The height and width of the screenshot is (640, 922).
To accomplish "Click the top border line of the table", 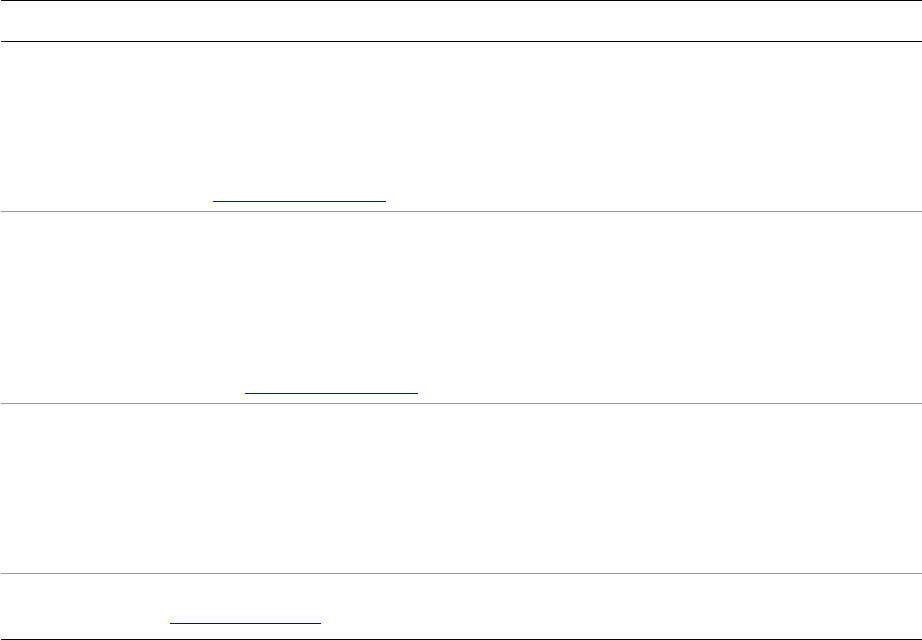I will point(460,1).
